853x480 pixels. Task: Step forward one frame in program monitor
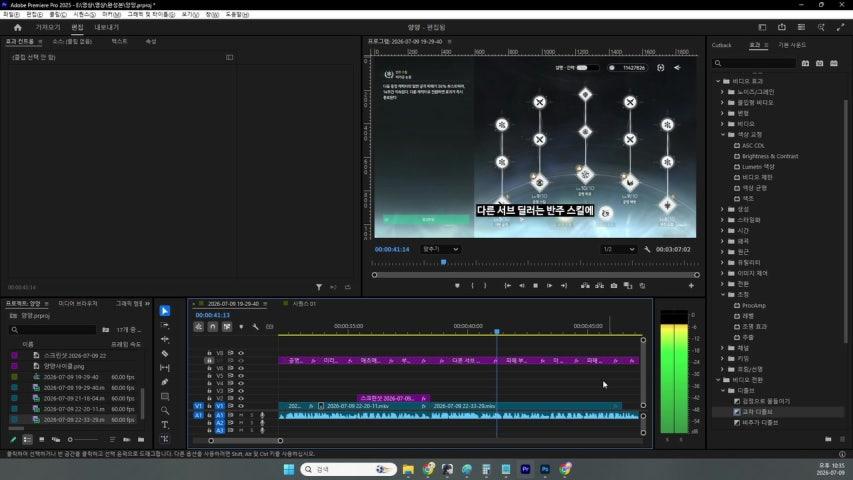click(x=549, y=286)
